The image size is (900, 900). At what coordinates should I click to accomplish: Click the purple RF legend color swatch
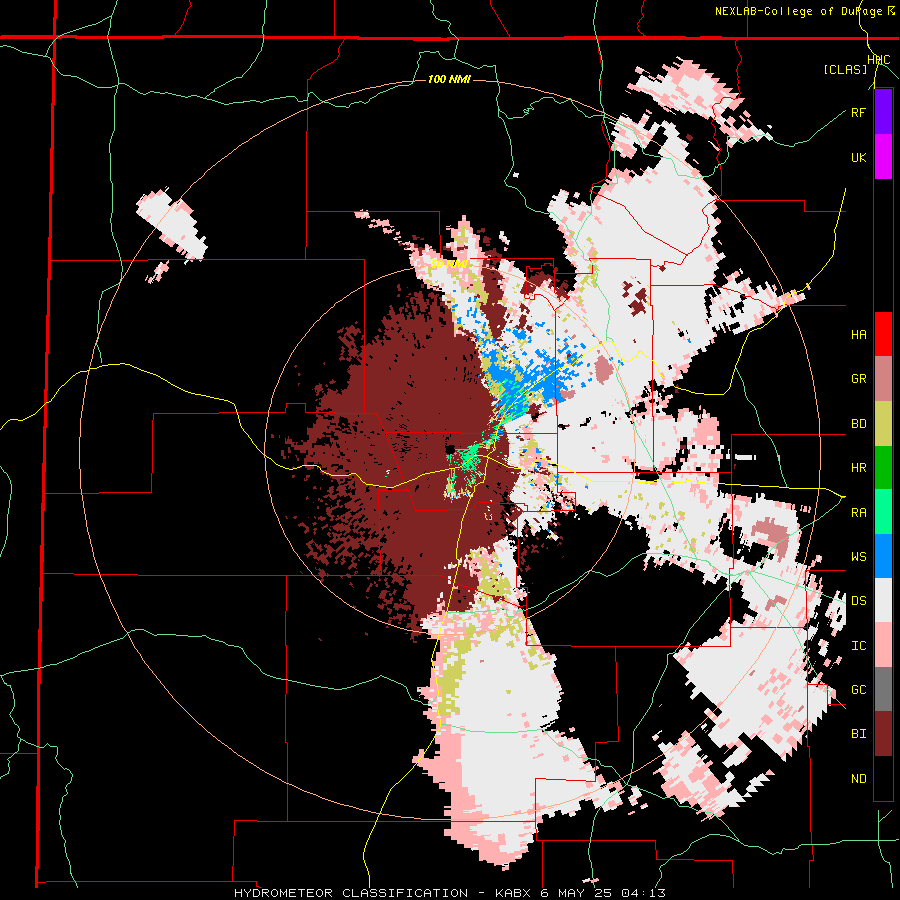(x=883, y=112)
